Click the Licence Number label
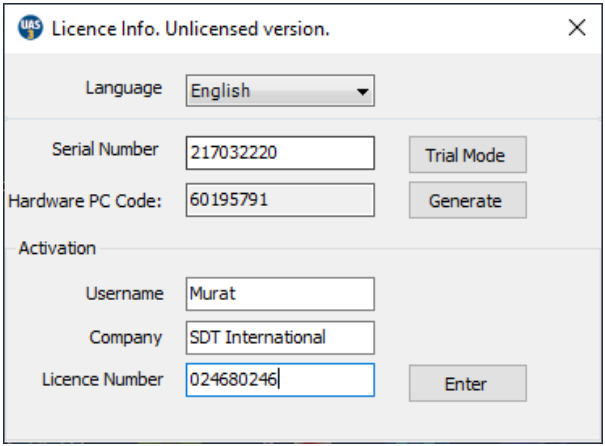Screen dimensions: 605x446 (102, 379)
